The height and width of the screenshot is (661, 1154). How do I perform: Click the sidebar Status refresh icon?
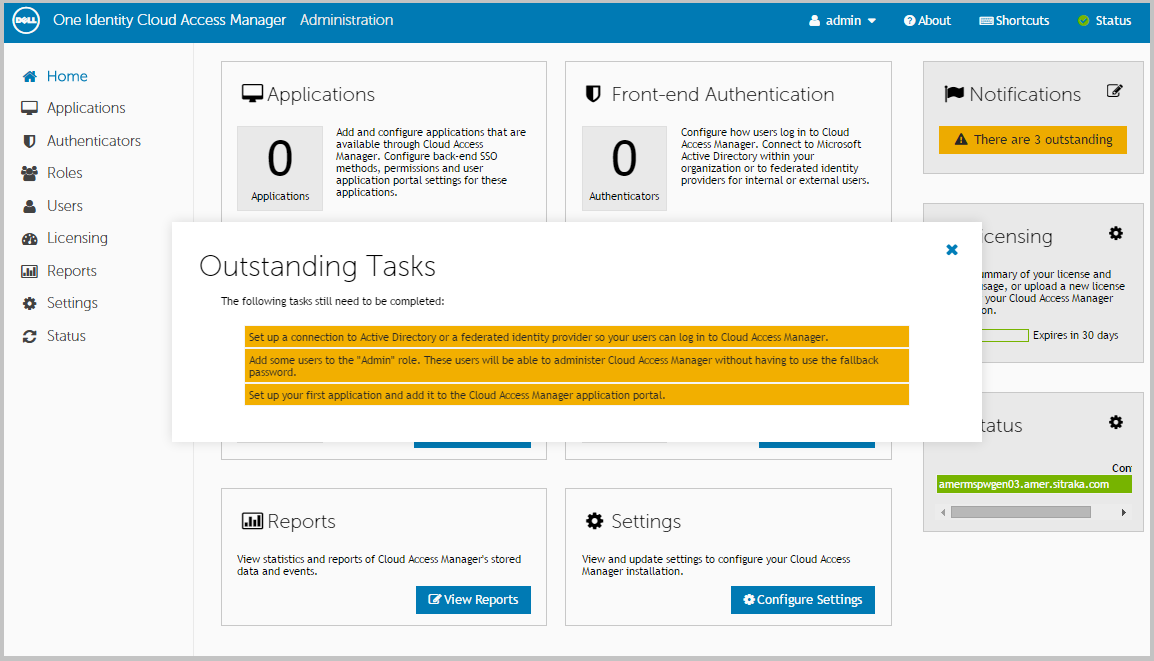pos(30,336)
